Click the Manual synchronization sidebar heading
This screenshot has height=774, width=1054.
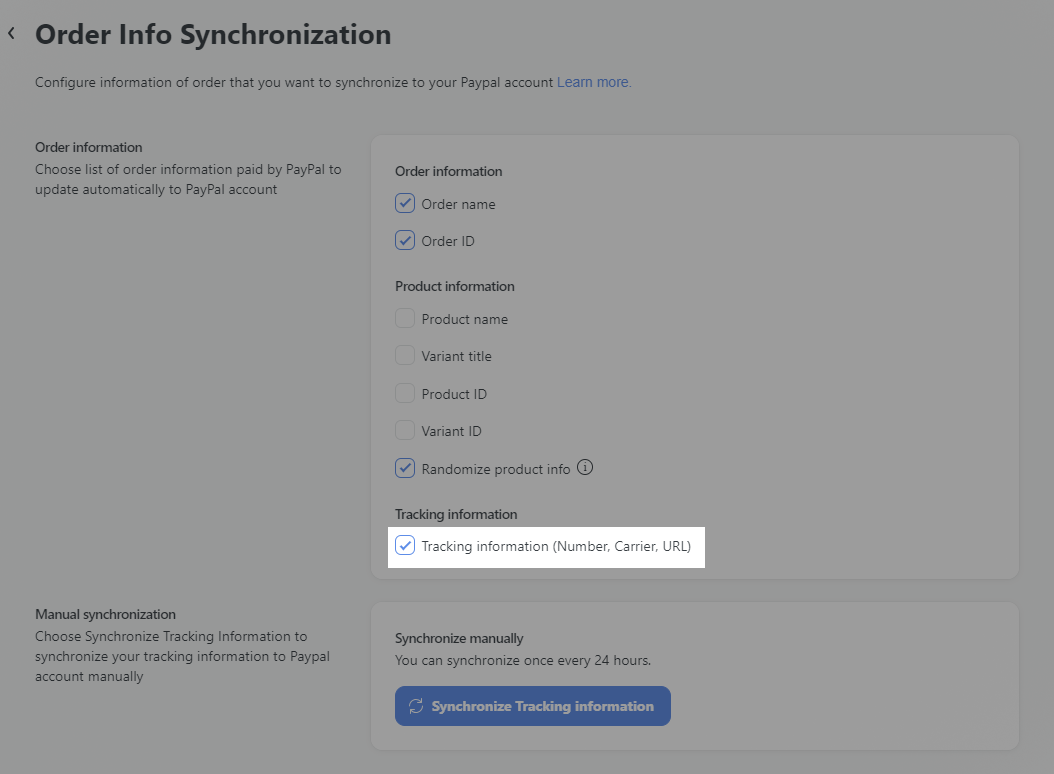pyautogui.click(x=105, y=614)
